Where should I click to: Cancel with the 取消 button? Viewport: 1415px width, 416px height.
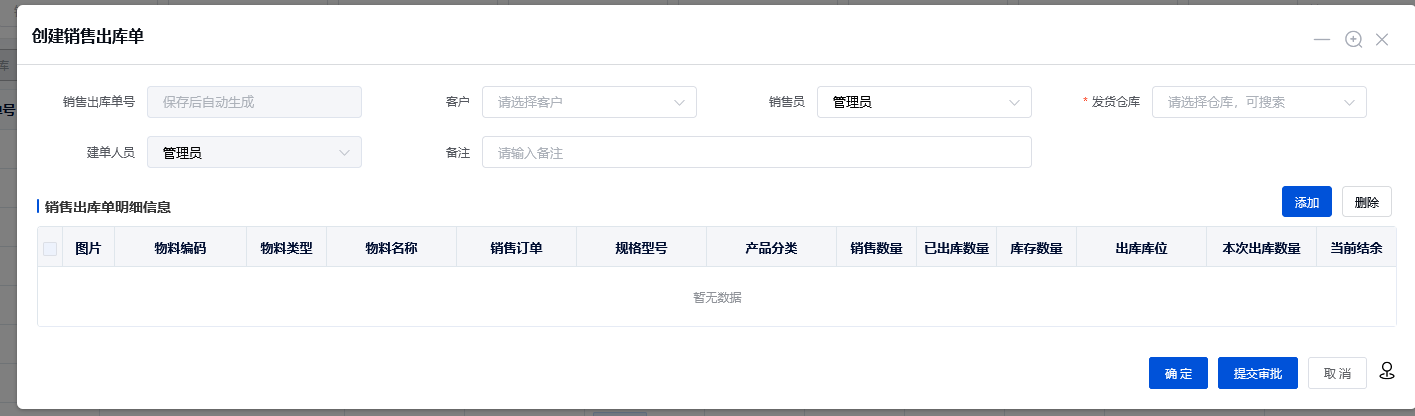[x=1337, y=373]
